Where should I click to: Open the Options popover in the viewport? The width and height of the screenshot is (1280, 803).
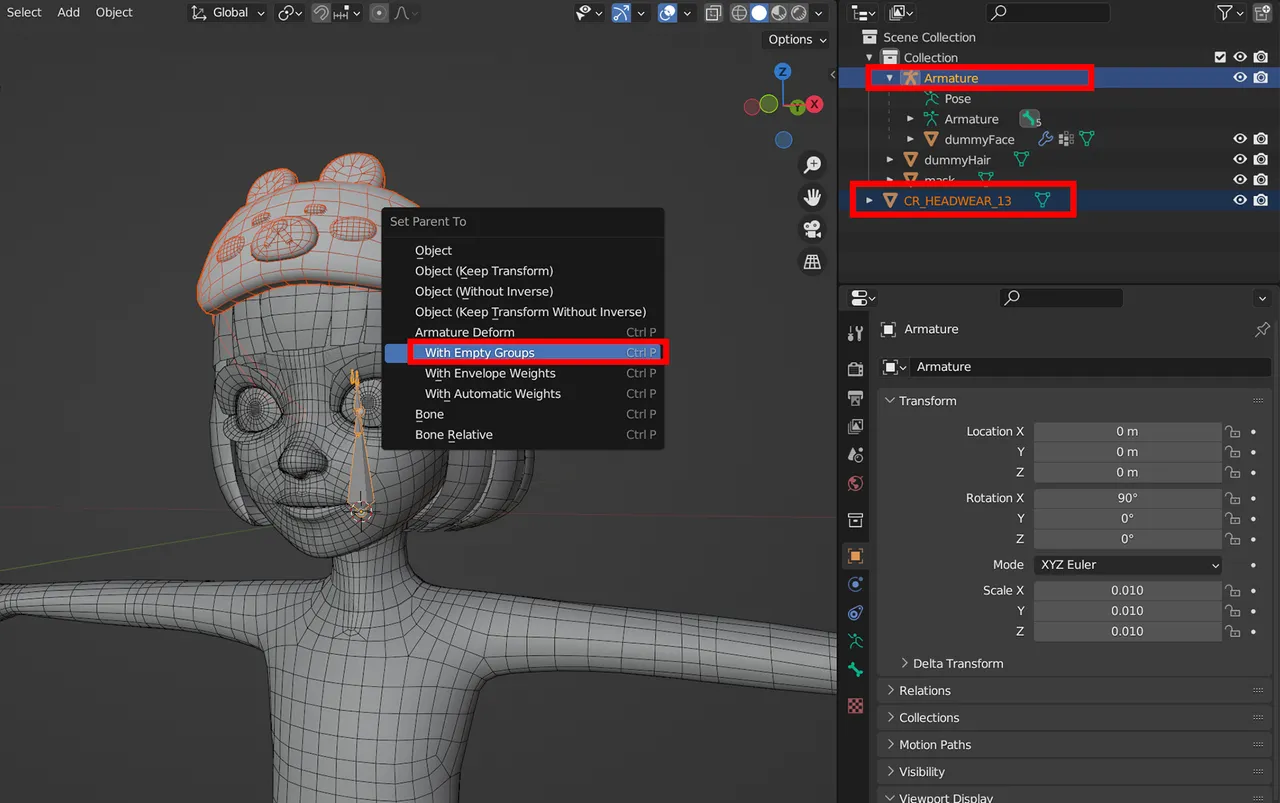tap(795, 39)
